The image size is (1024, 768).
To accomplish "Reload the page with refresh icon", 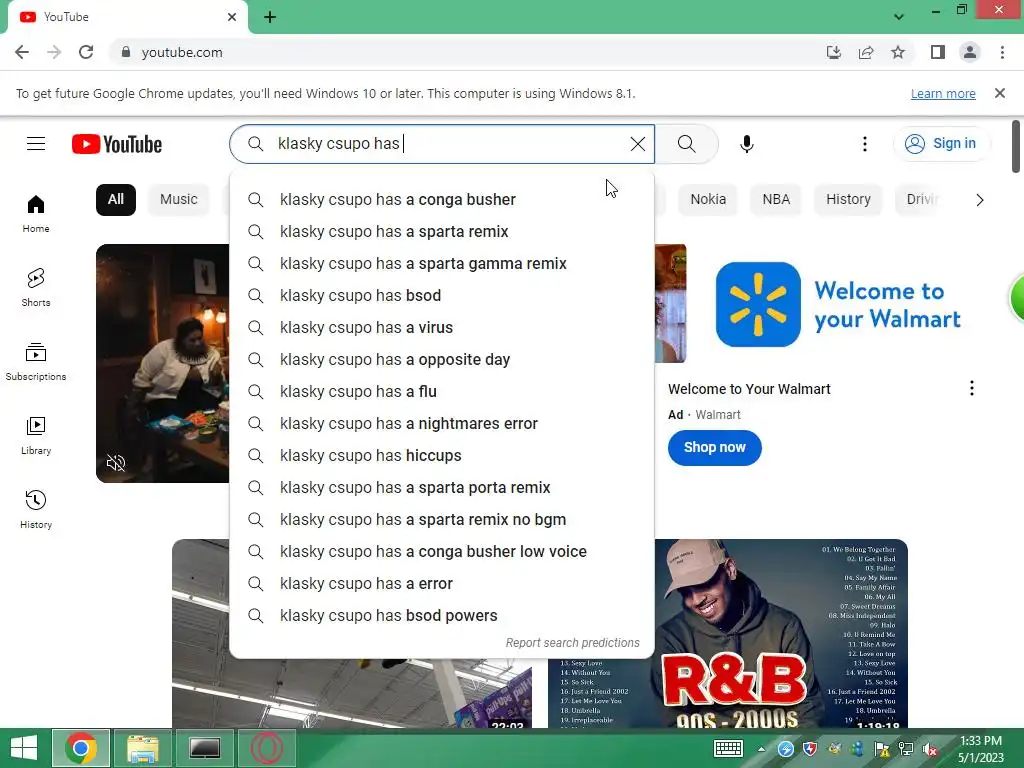I will click(x=86, y=52).
